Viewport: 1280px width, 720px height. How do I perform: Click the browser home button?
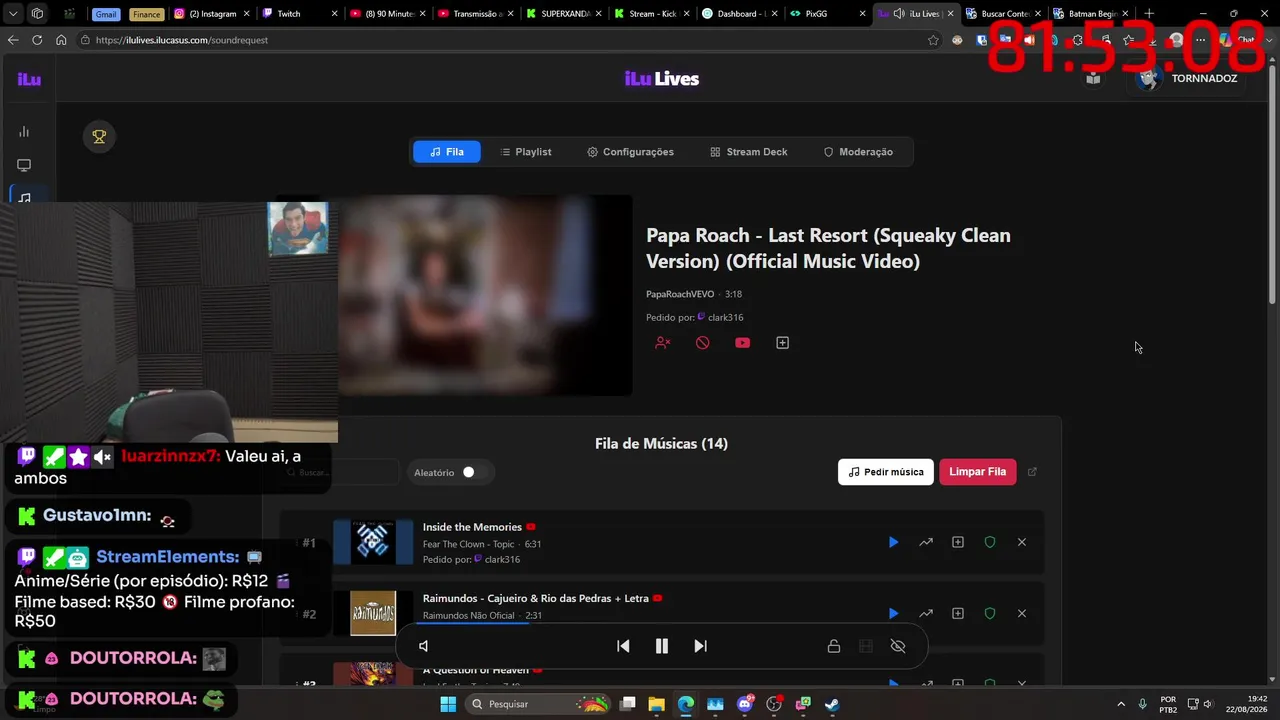click(x=61, y=40)
